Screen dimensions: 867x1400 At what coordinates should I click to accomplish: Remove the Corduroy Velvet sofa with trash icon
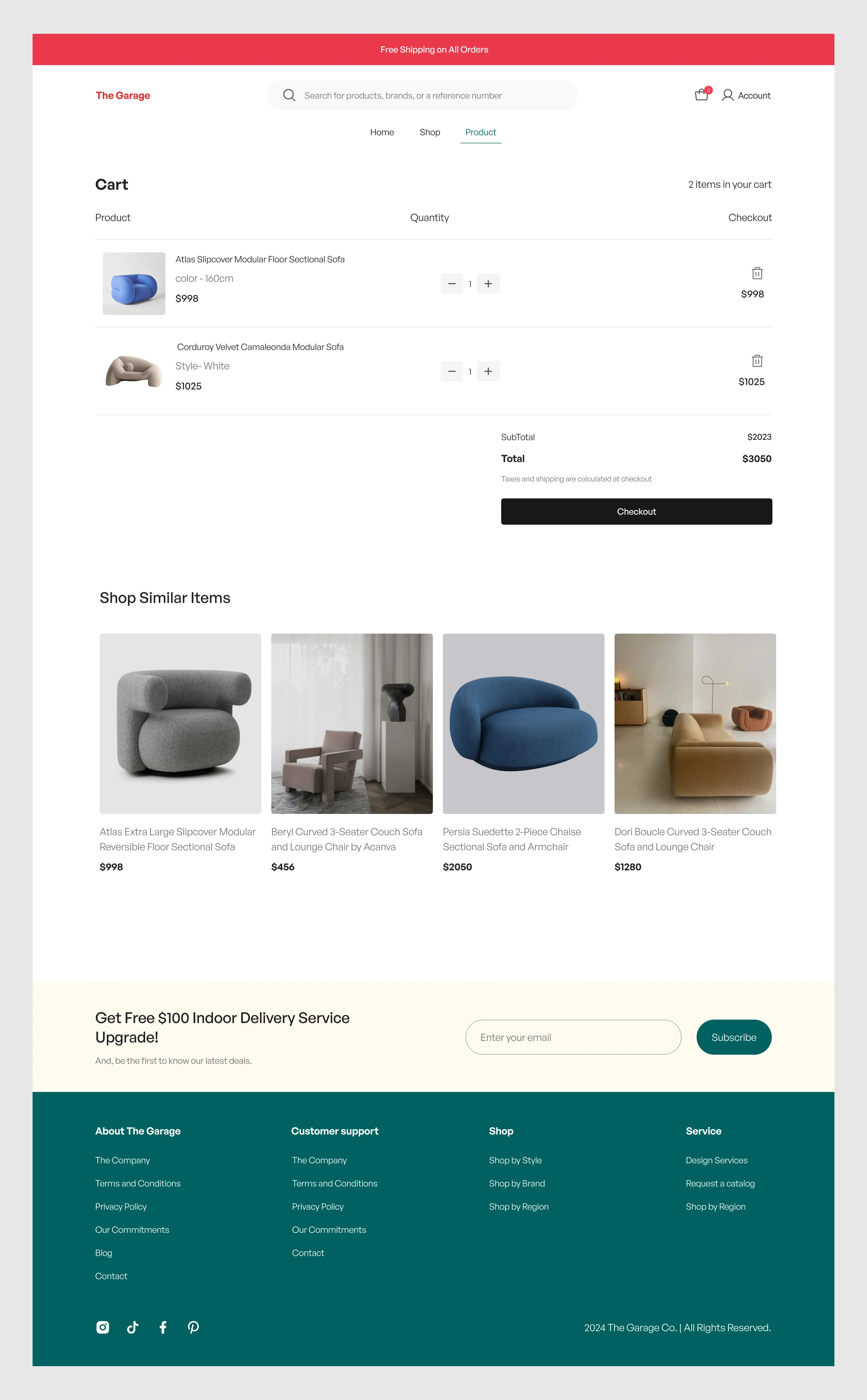pyautogui.click(x=757, y=361)
